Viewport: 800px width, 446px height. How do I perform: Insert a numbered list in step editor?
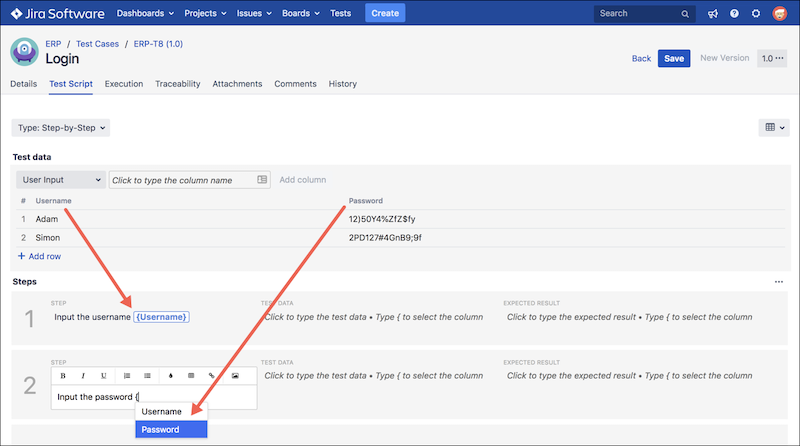127,376
